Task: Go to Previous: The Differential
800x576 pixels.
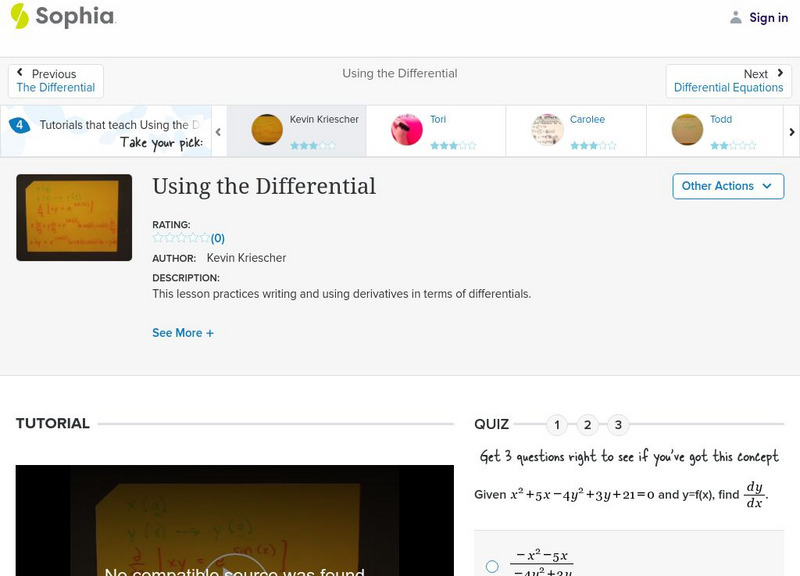Action: coord(55,80)
